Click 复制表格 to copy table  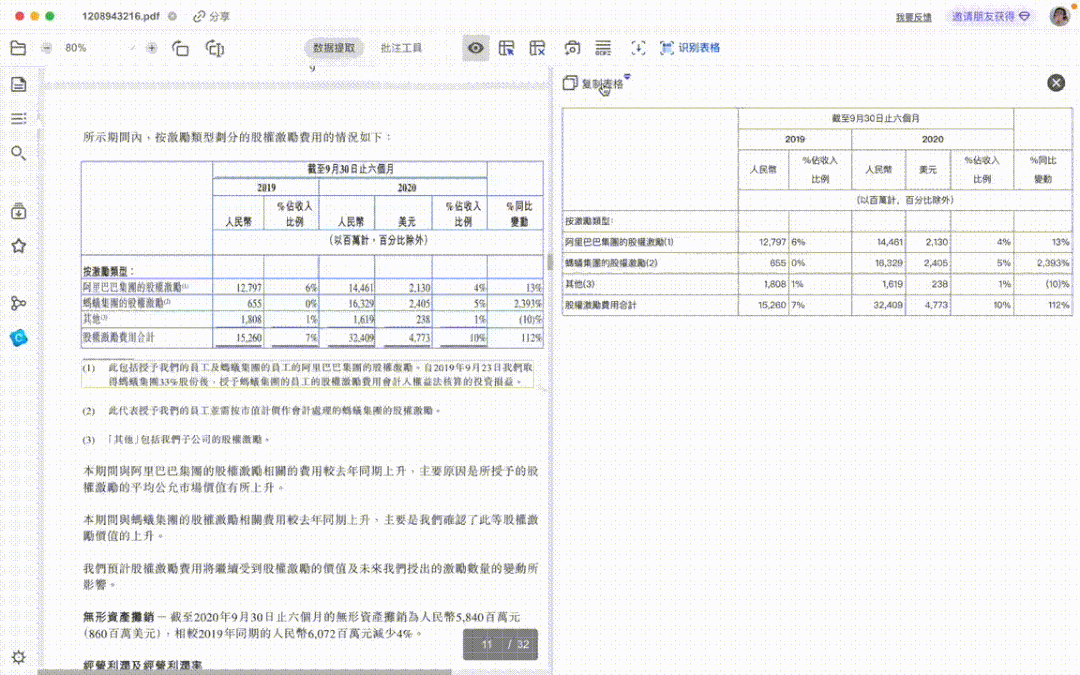[x=594, y=83]
